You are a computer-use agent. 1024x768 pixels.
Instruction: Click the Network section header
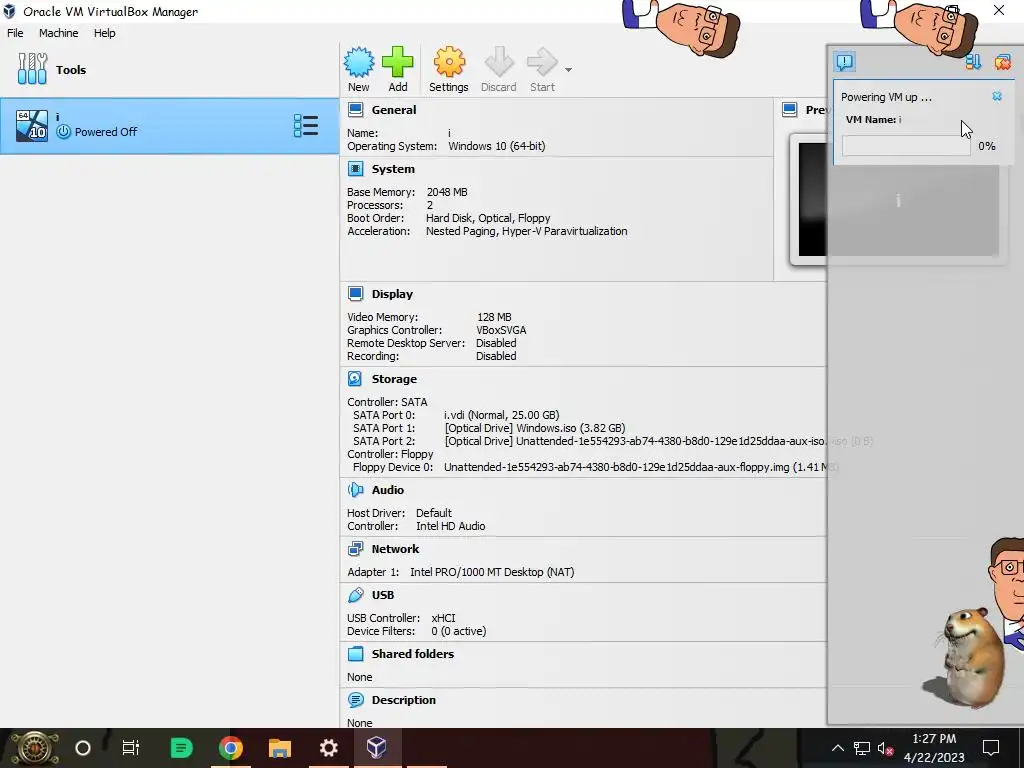[395, 549]
